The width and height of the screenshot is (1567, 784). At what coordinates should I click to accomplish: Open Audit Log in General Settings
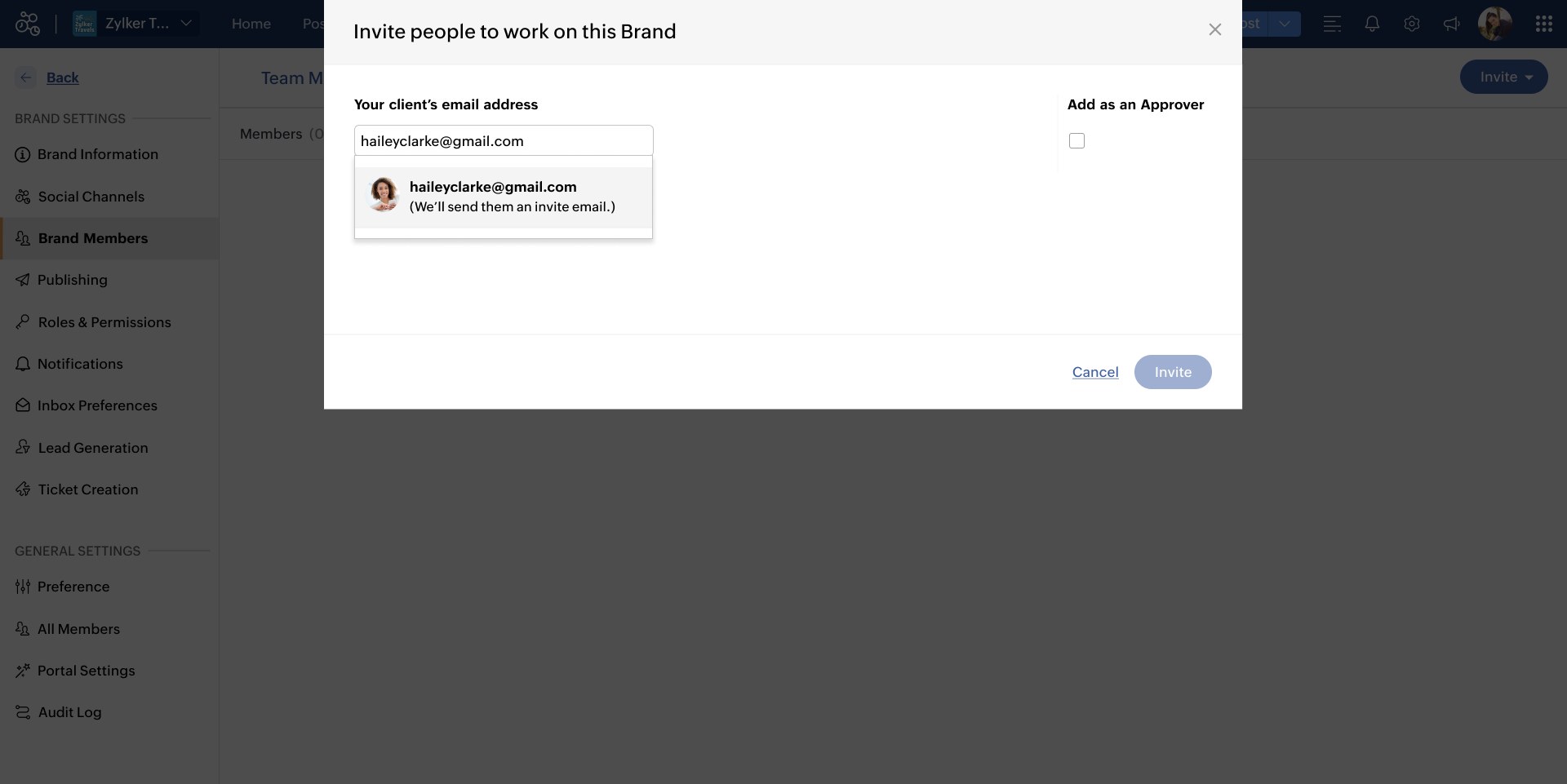click(69, 712)
